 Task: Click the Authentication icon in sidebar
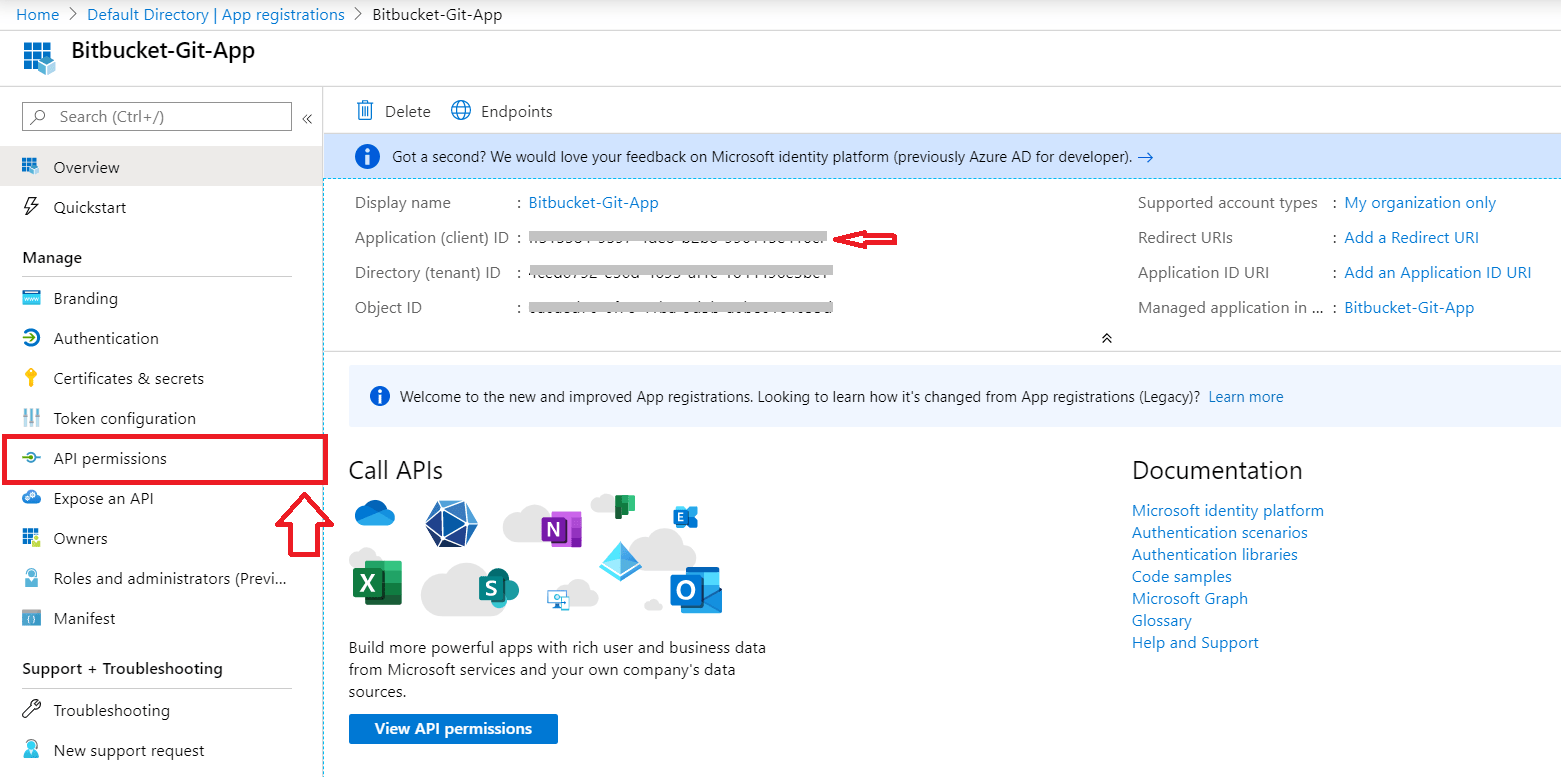pyautogui.click(x=31, y=338)
